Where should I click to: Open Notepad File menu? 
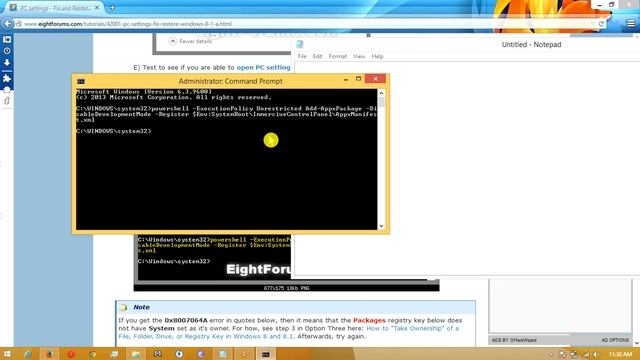pos(302,56)
